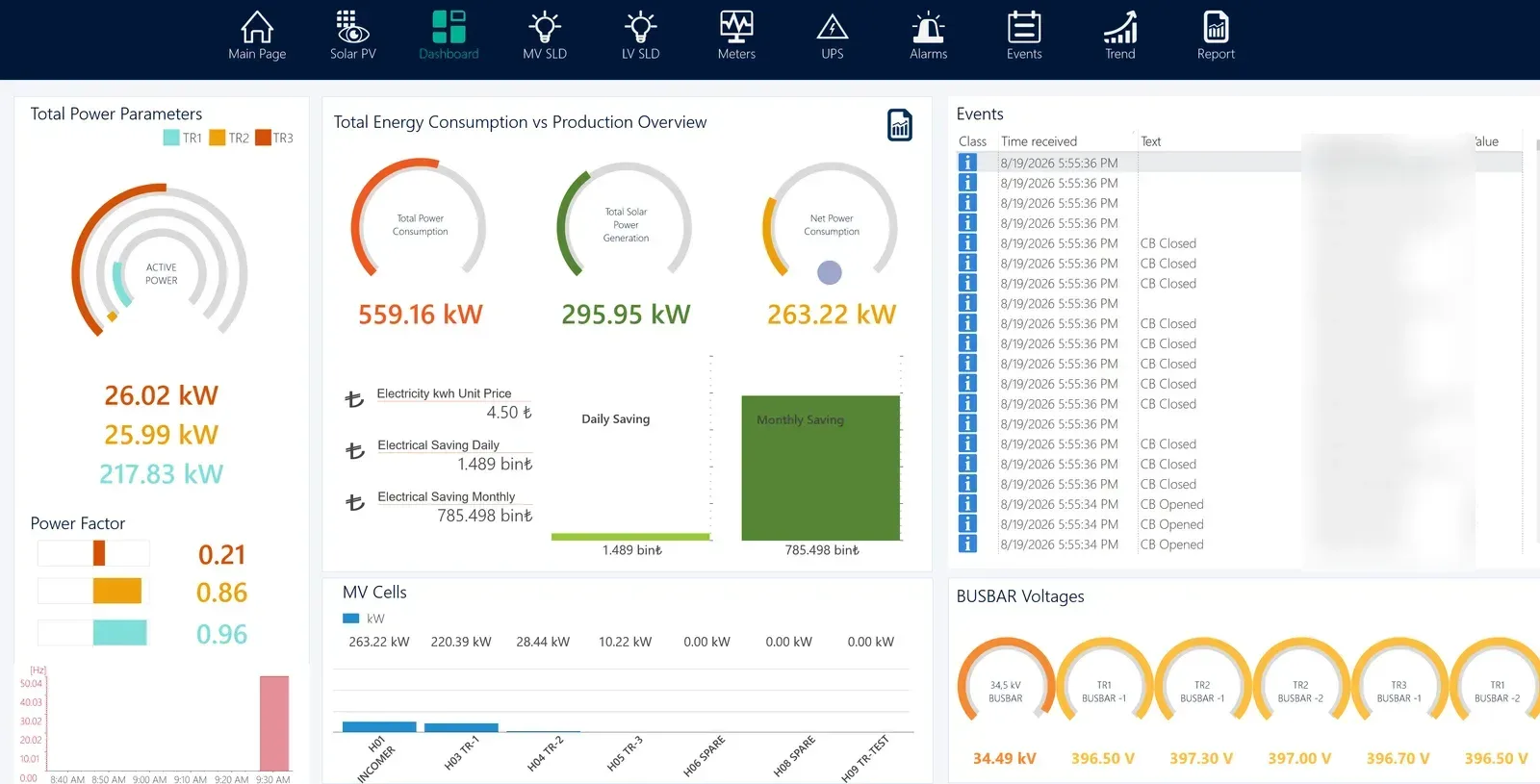Go to the Meters page

tap(736, 26)
